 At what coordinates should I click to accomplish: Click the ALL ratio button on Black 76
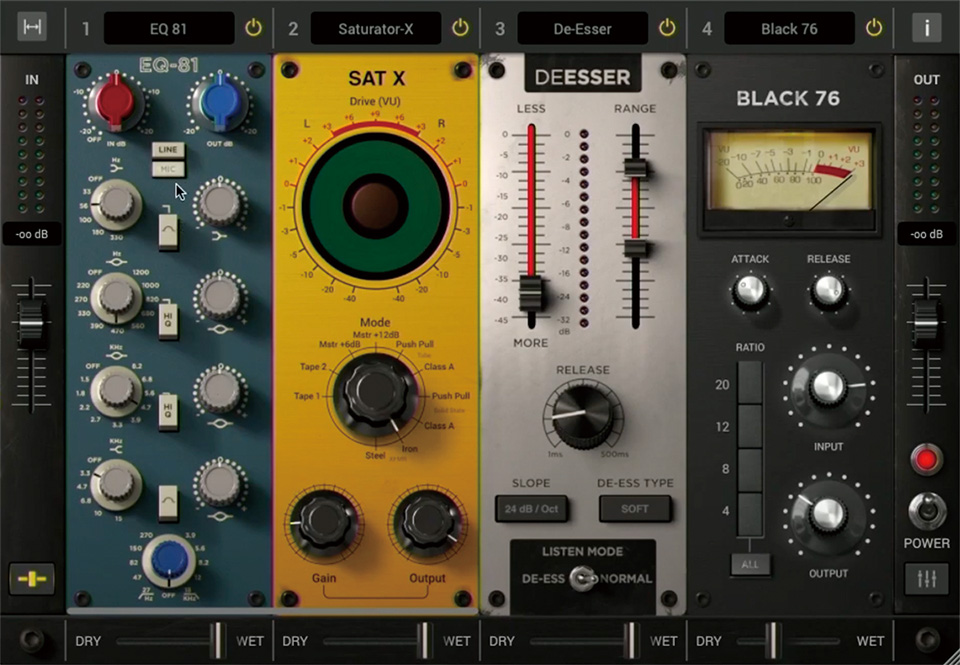tap(750, 565)
